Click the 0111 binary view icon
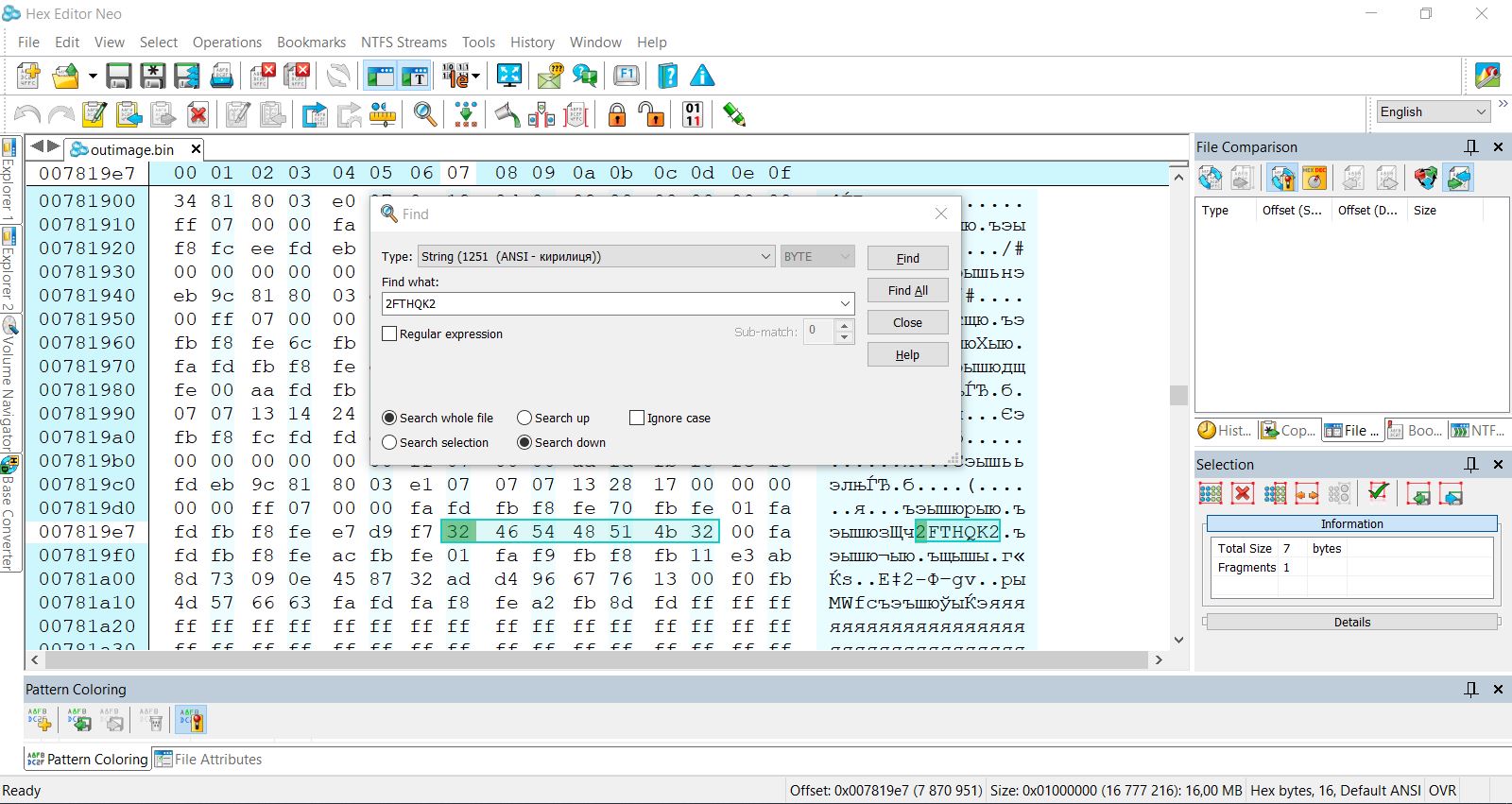The width and height of the screenshot is (1512, 804). [693, 115]
